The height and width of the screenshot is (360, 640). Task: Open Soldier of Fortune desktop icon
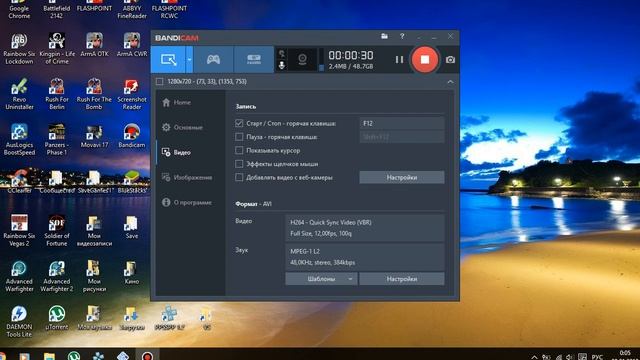(x=57, y=231)
